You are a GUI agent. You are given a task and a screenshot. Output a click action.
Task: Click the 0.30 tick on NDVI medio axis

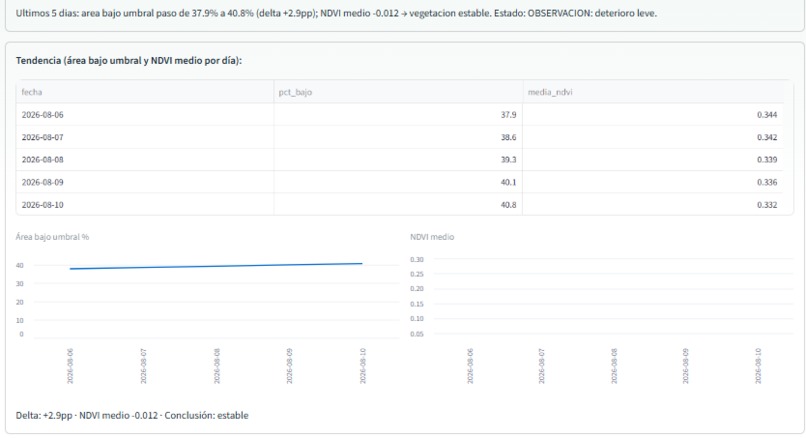click(x=417, y=260)
